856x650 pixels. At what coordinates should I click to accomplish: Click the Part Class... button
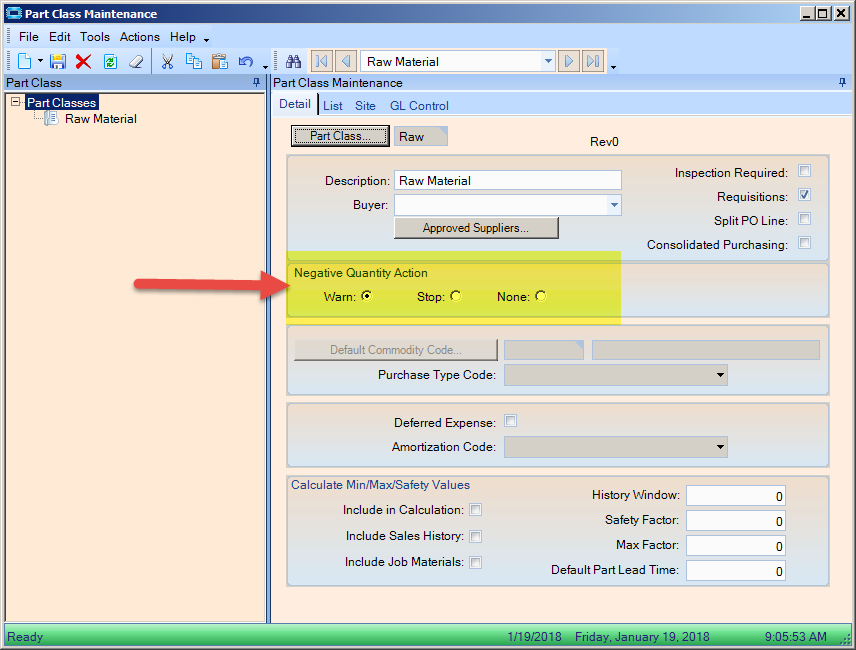[x=340, y=136]
